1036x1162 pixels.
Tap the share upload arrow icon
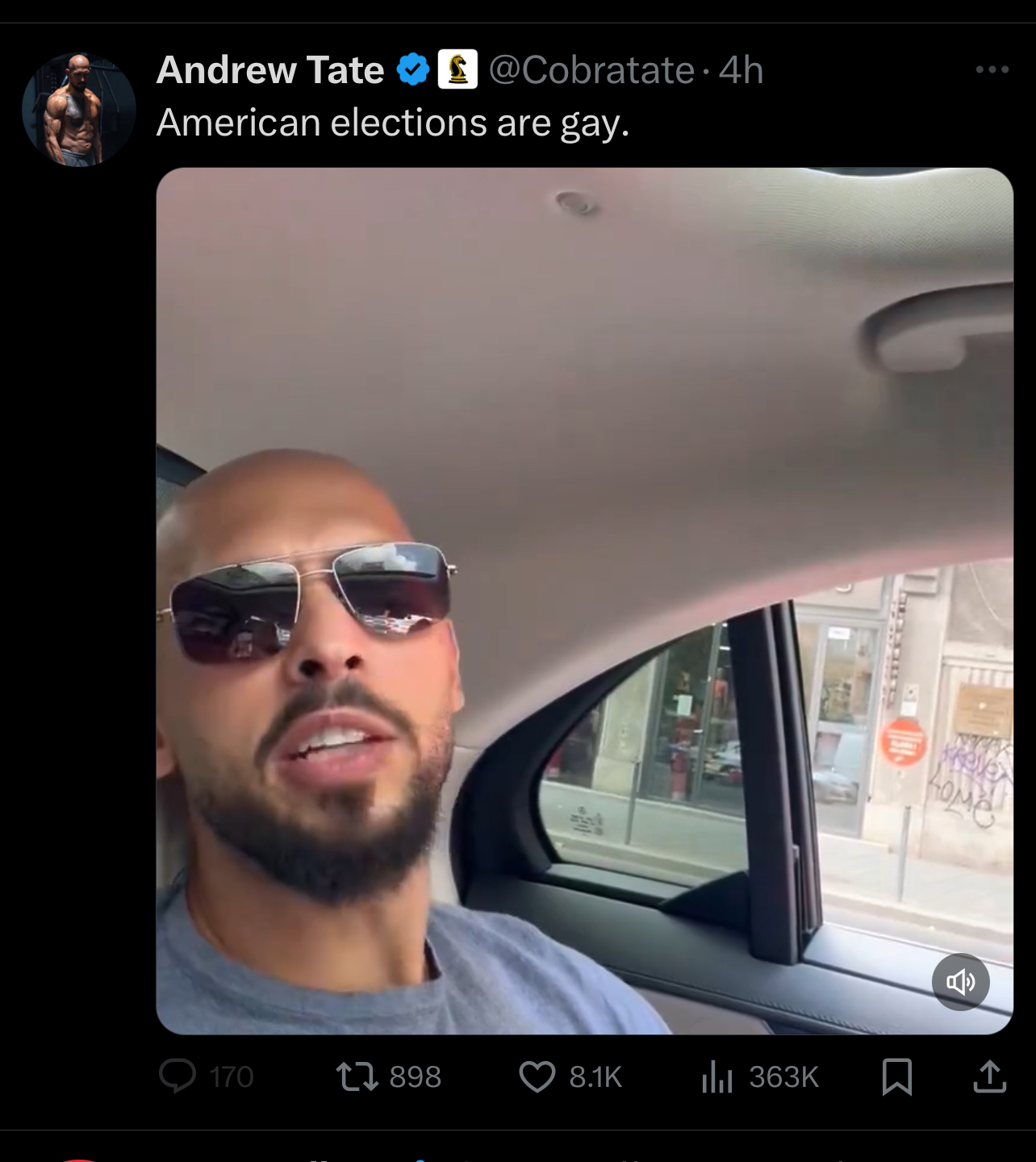(989, 1076)
